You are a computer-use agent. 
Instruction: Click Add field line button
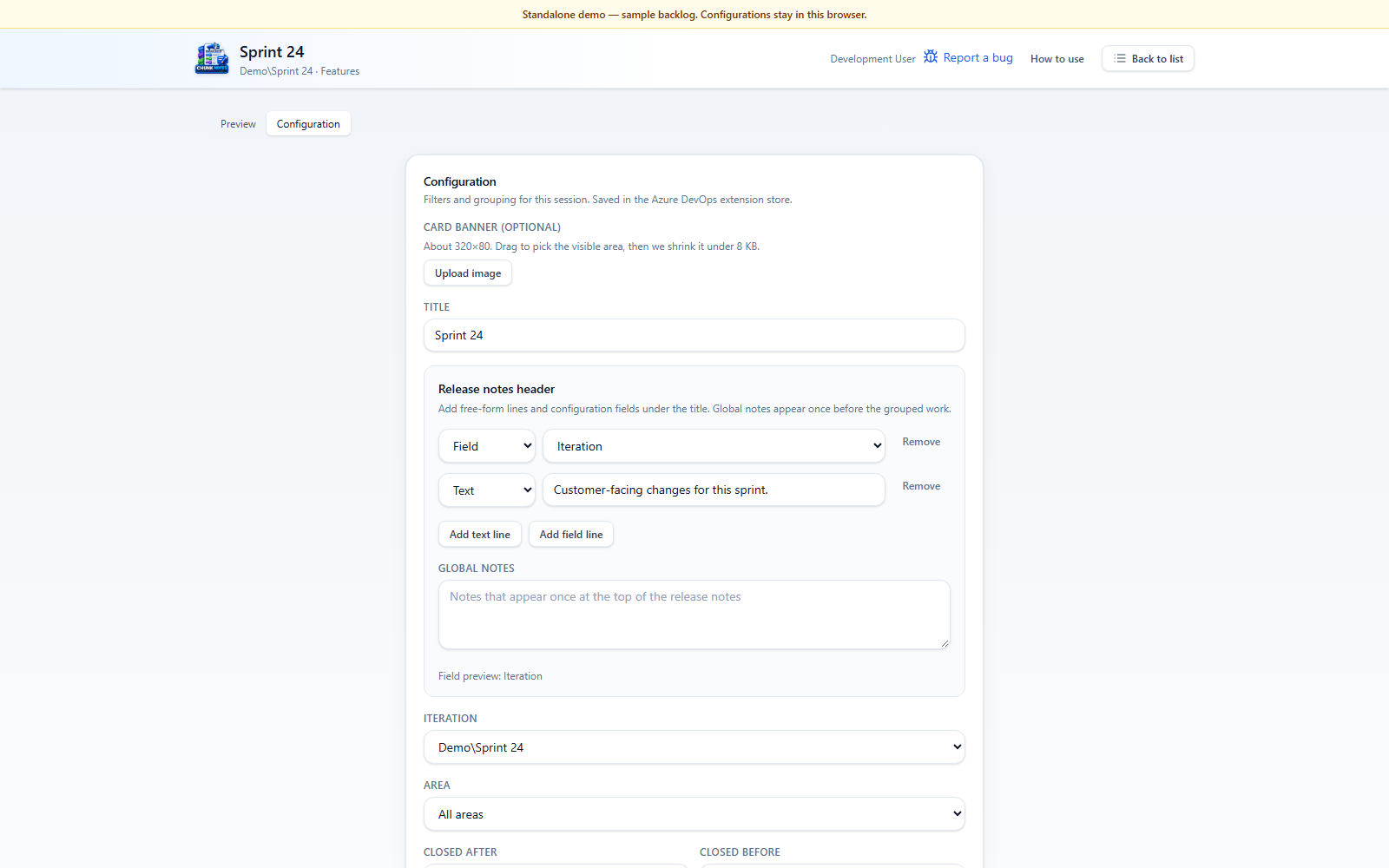pos(571,535)
